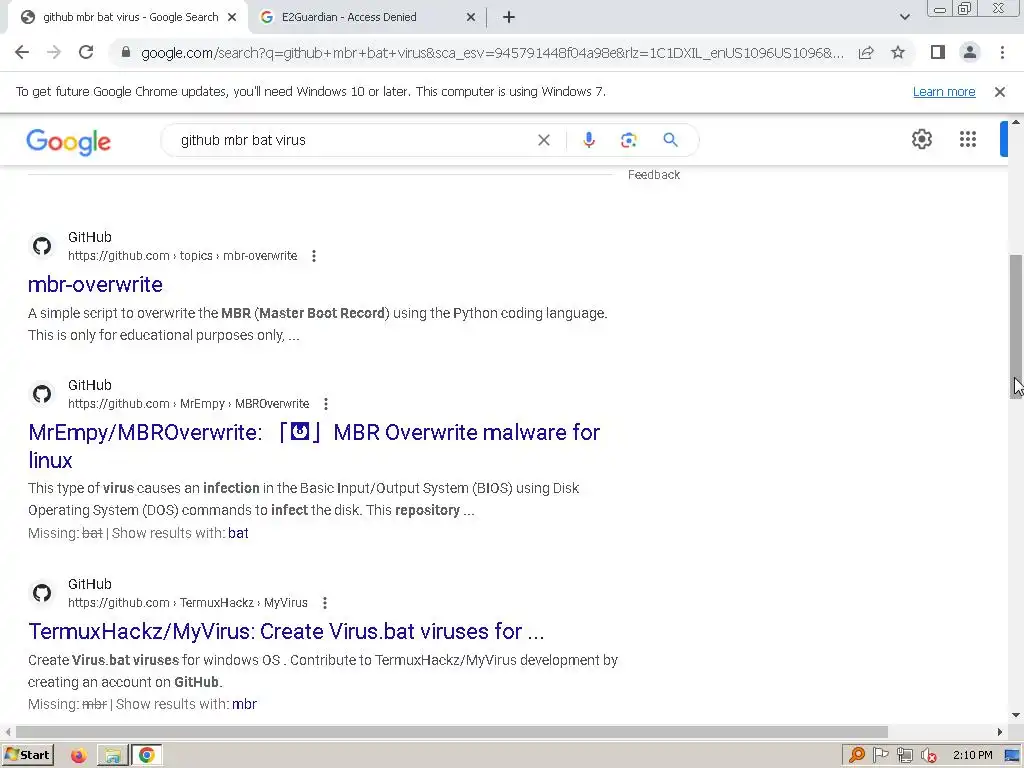
Task: Open the Windows Start menu
Action: (x=27, y=755)
